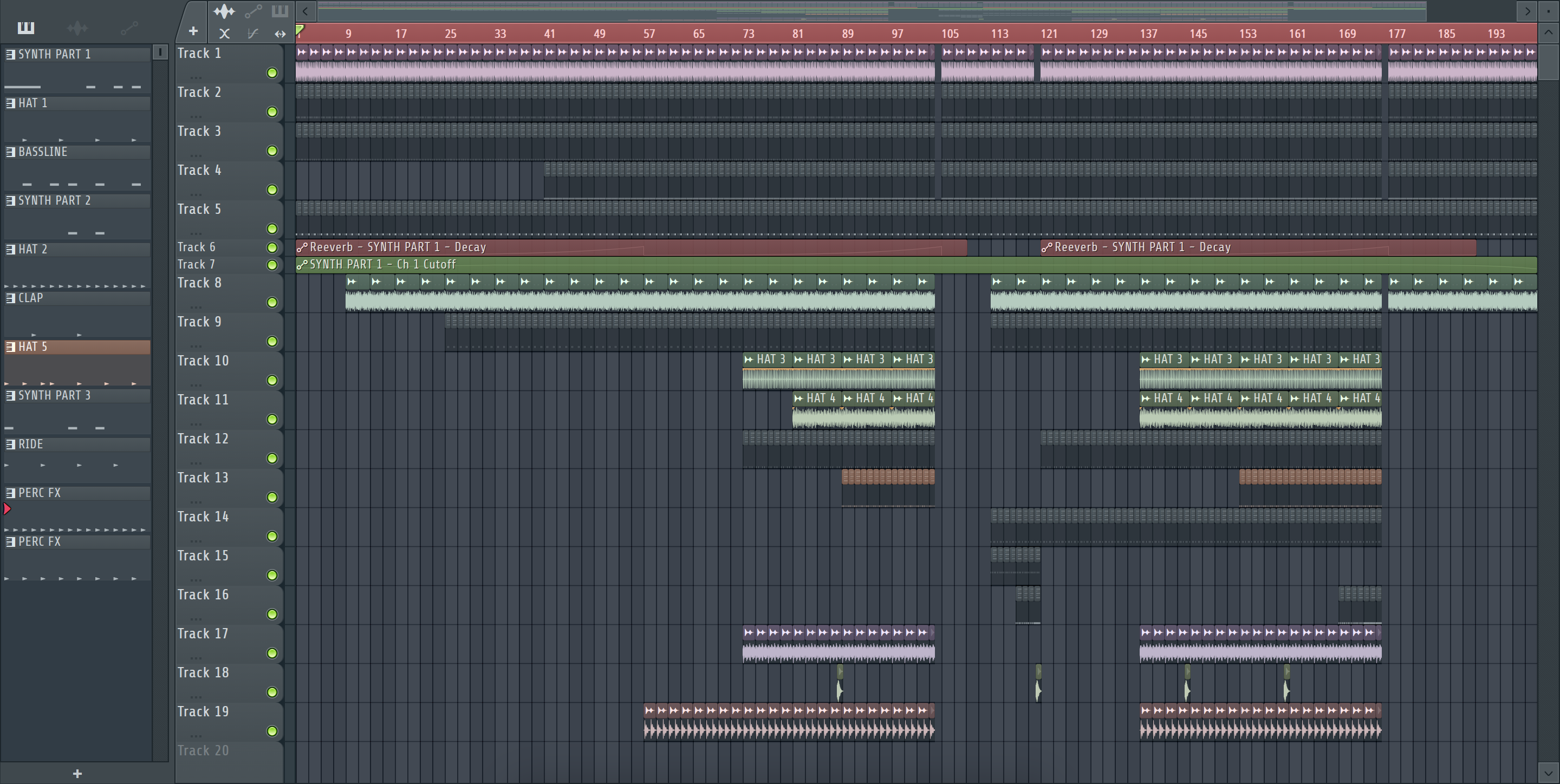1560x784 pixels.
Task: Select the RIDE pattern name
Action: 31,445
